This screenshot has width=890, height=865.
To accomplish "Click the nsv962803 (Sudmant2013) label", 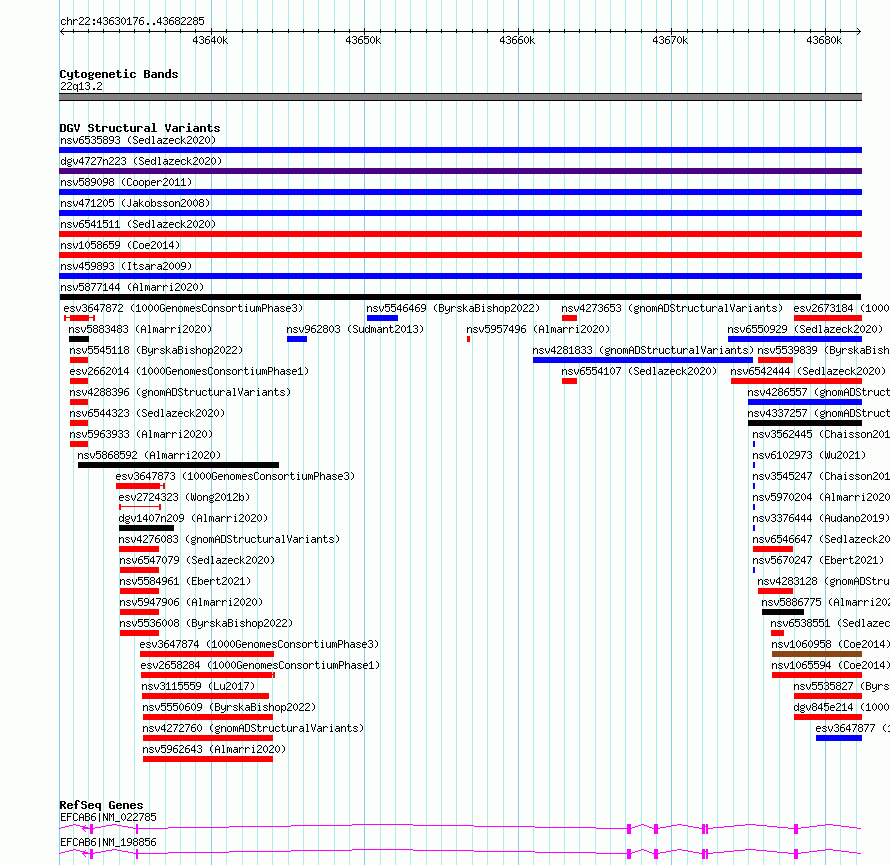I will click(x=355, y=329).
